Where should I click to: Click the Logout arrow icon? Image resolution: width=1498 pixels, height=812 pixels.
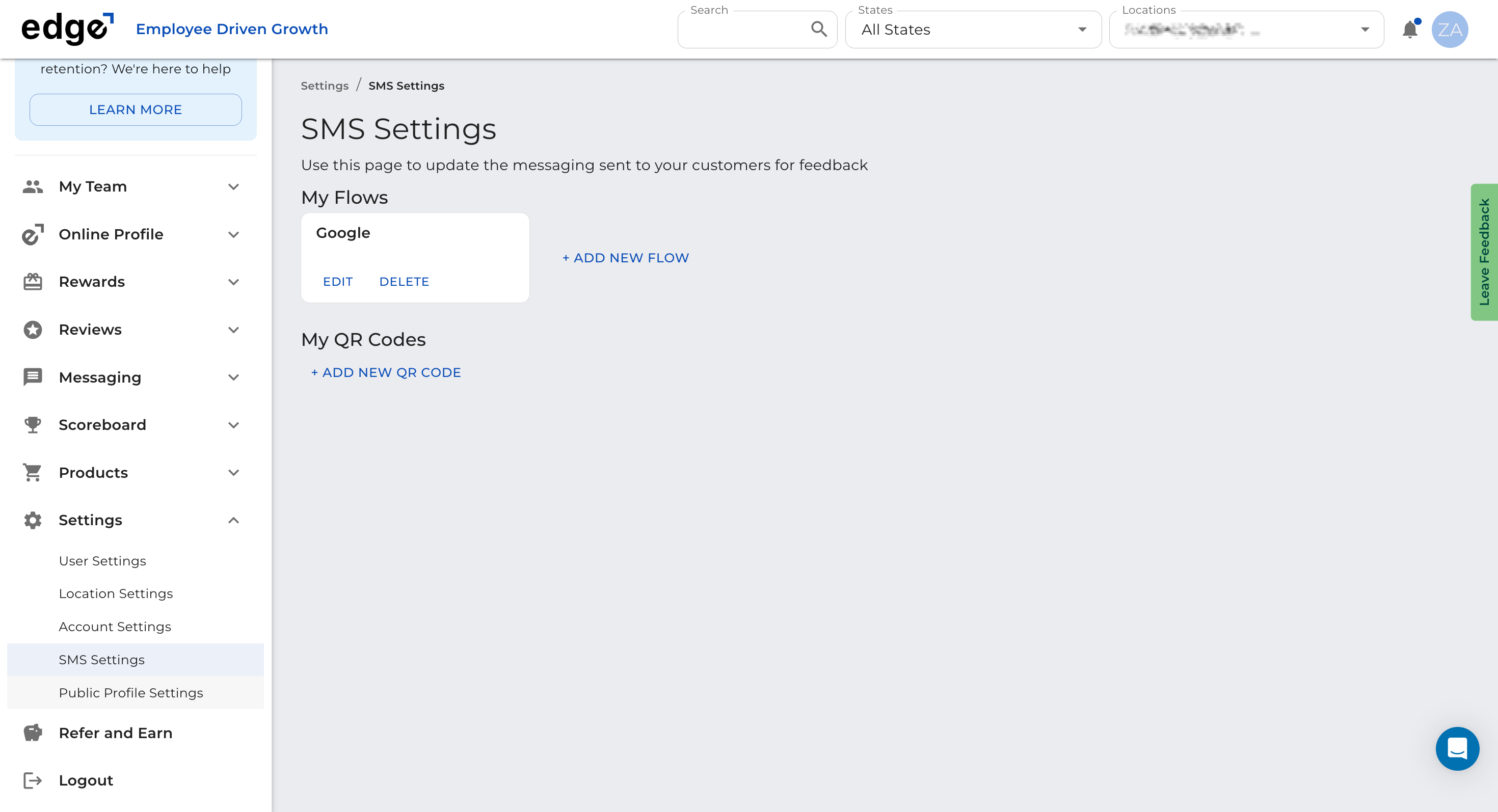33,780
